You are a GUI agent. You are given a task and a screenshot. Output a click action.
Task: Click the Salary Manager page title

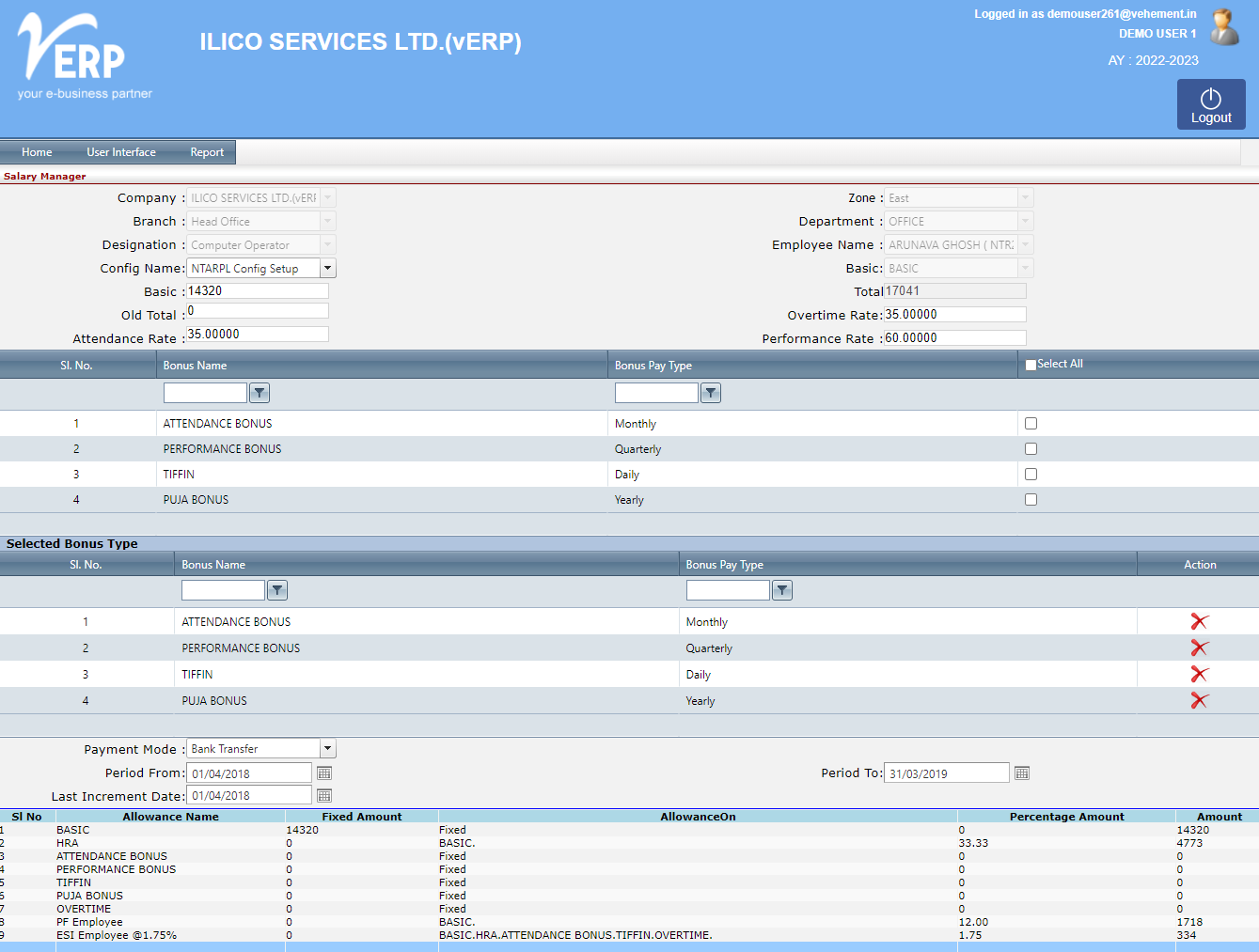pyautogui.click(x=44, y=176)
